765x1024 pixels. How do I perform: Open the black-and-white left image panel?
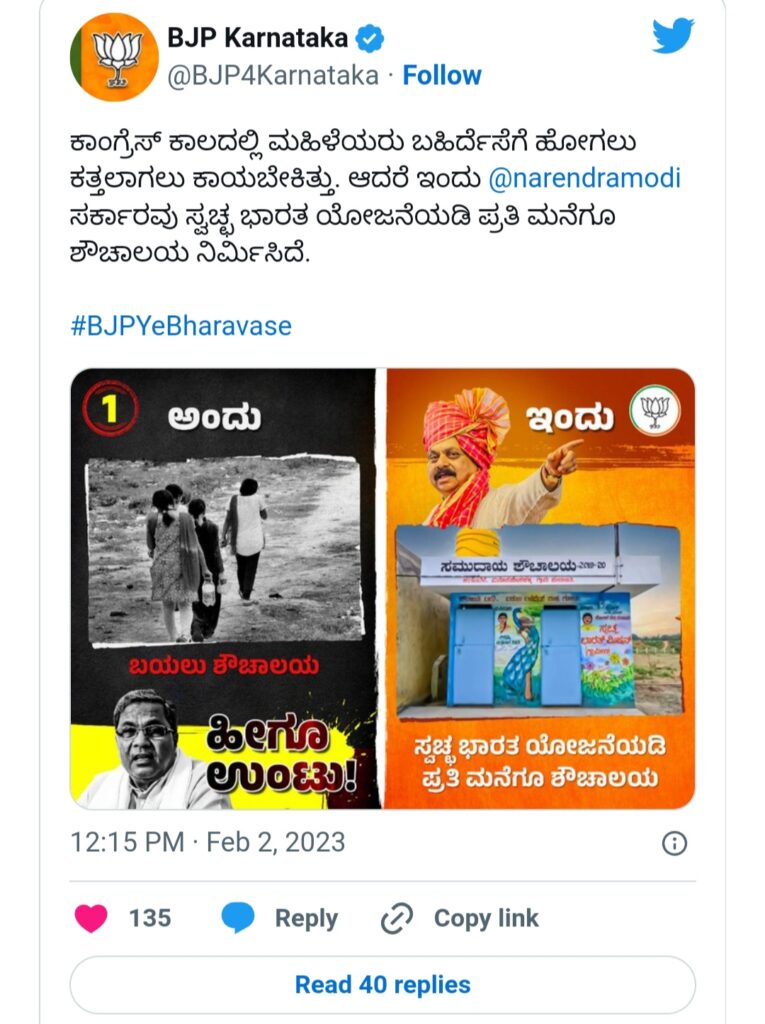223,588
